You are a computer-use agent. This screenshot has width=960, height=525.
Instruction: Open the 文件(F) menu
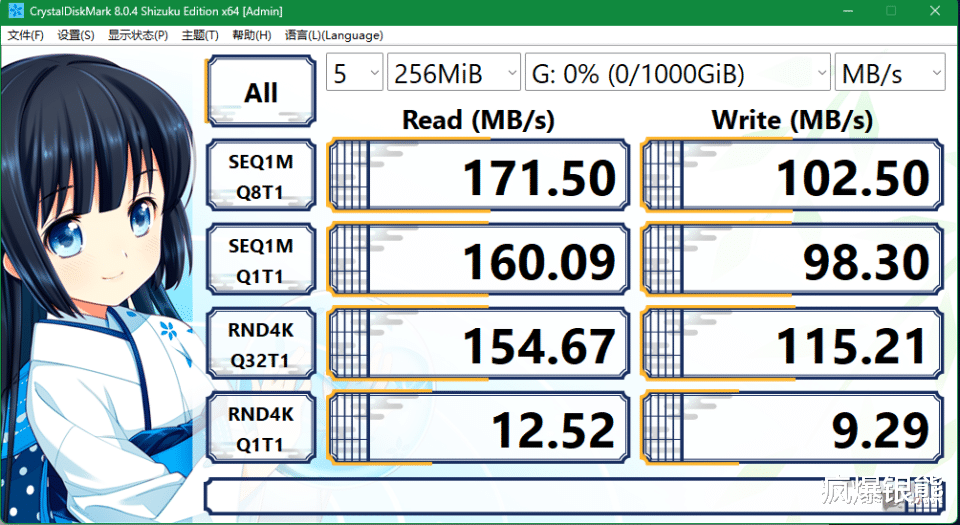[x=26, y=35]
